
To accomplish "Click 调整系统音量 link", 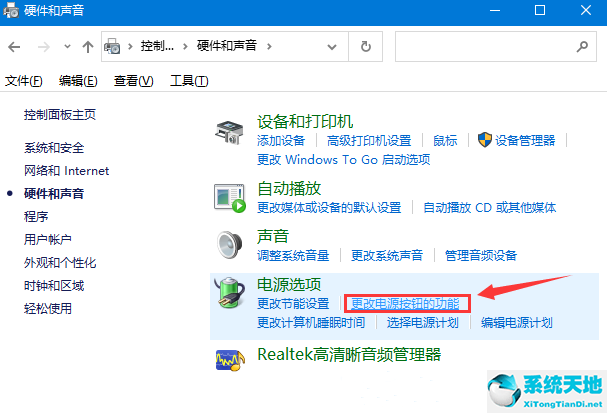I will point(293,255).
